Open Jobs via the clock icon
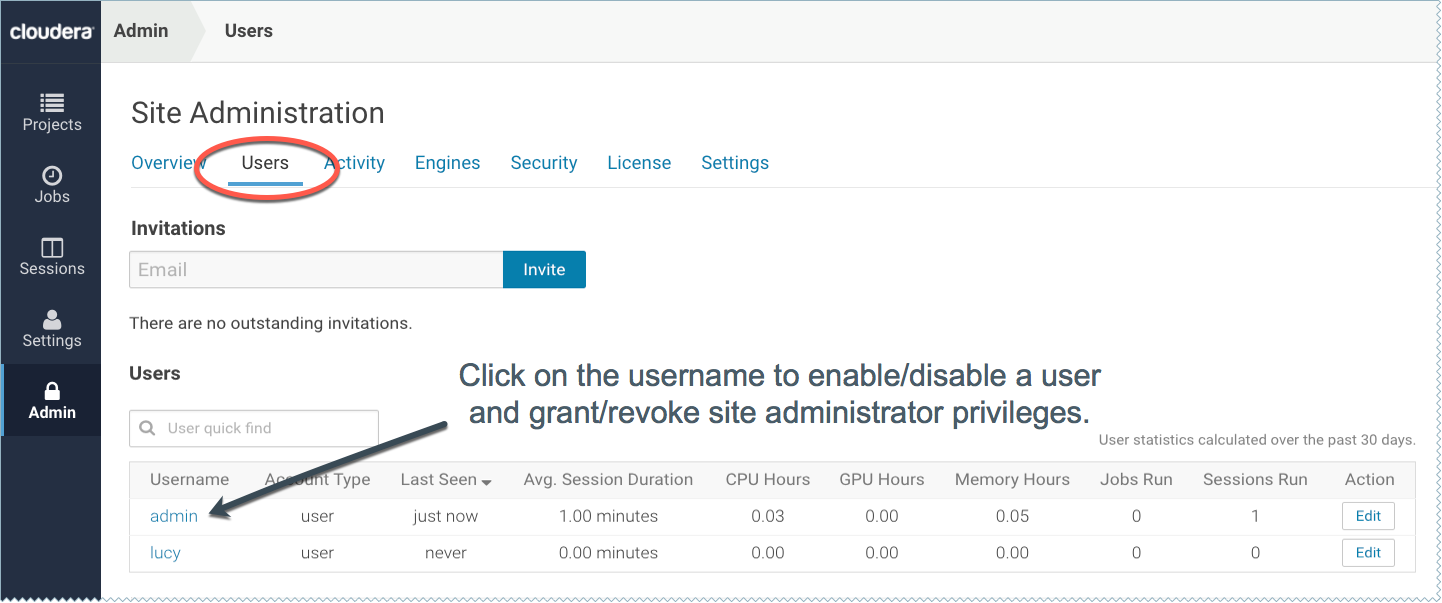Image resolution: width=1442 pixels, height=603 pixels. point(52,175)
